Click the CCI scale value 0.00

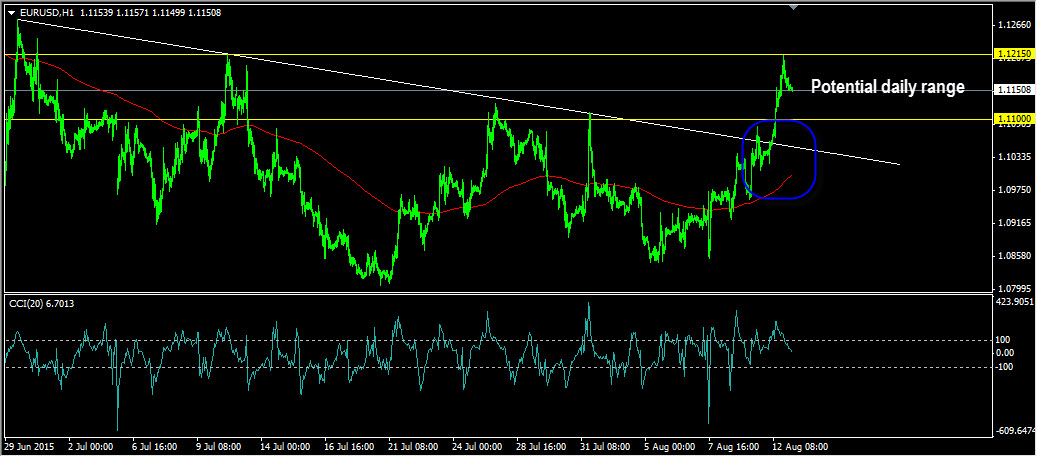pos(1007,353)
